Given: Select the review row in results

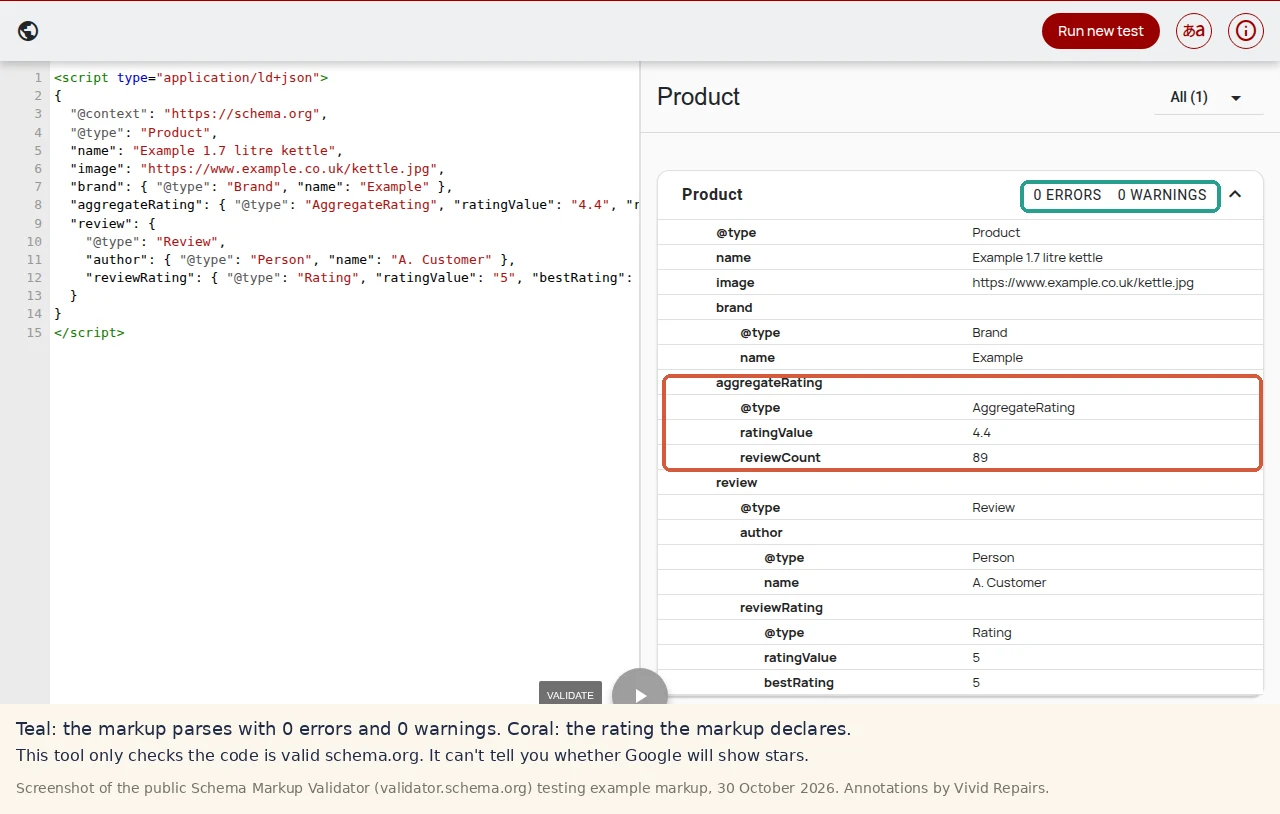Looking at the screenshot, I should point(960,483).
